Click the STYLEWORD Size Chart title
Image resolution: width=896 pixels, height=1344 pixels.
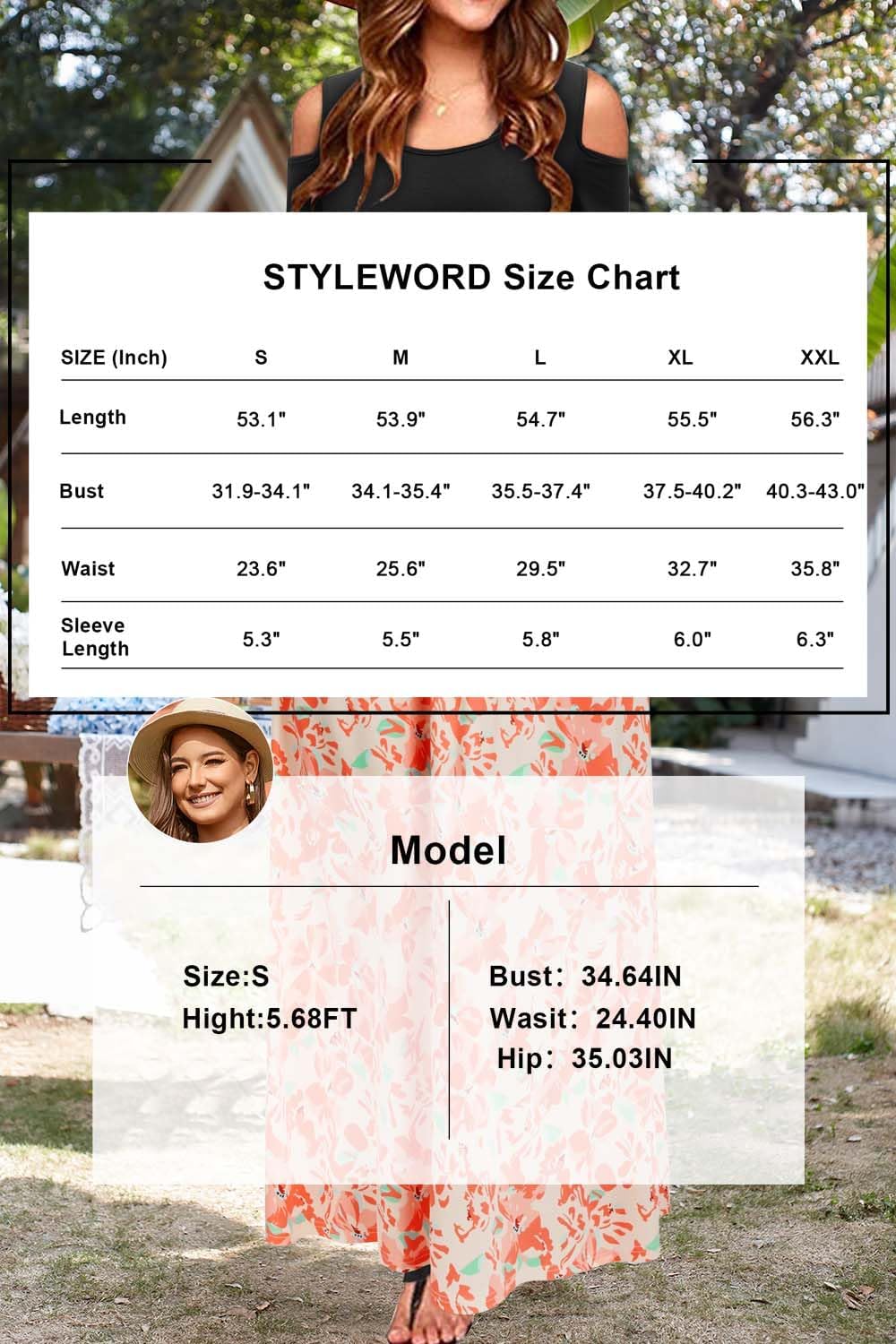(471, 278)
